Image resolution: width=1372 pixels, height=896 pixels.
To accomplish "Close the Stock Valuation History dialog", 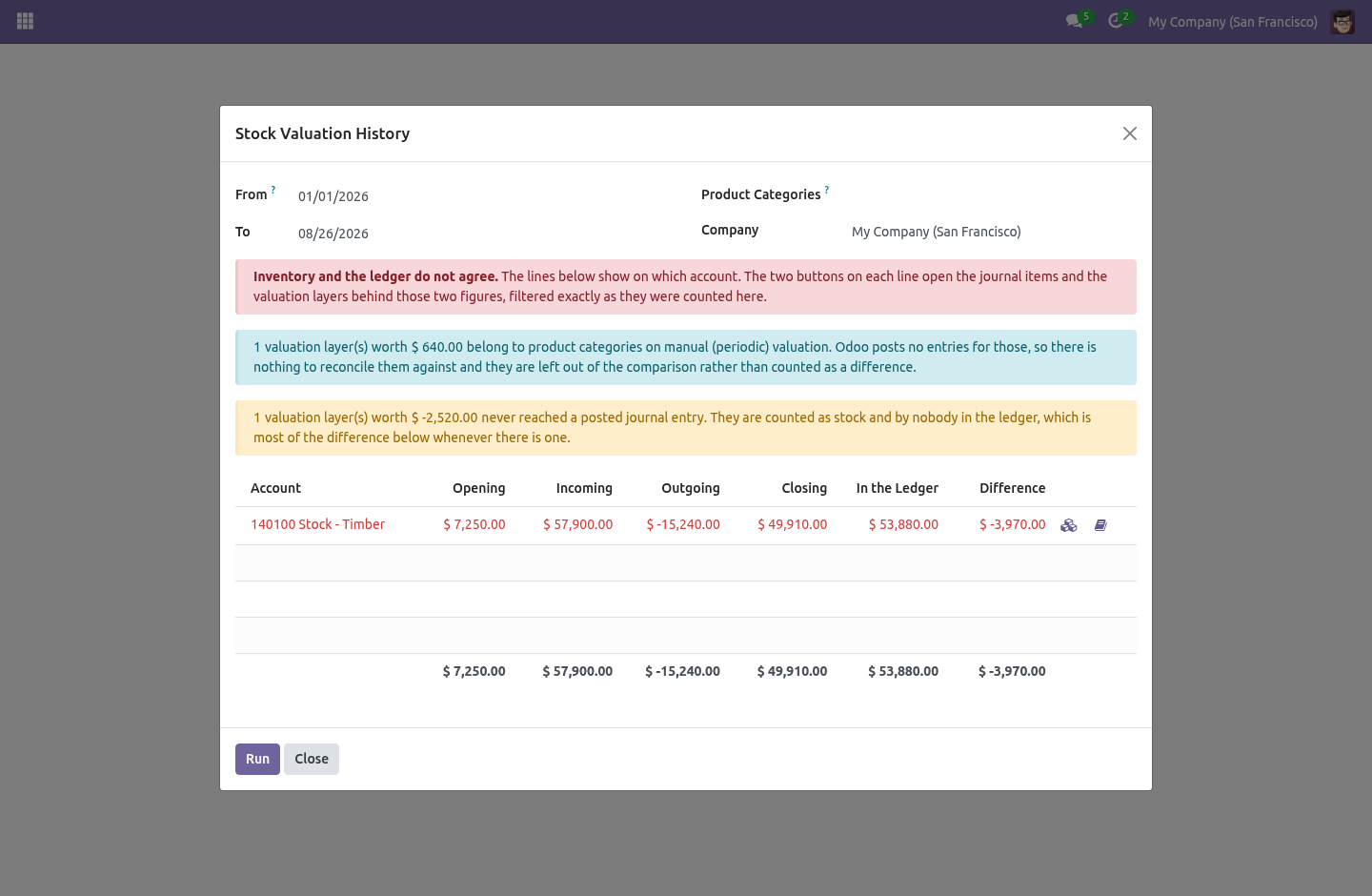I will click(1130, 133).
